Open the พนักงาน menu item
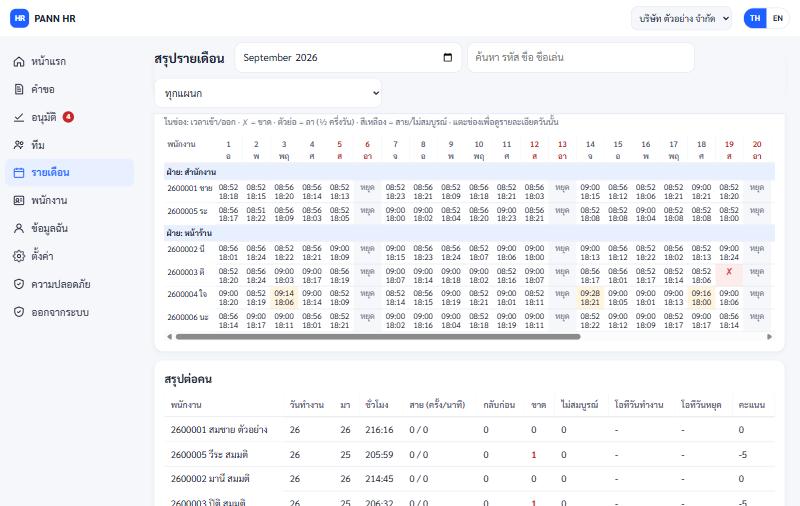800x506 pixels. [x=70, y=200]
